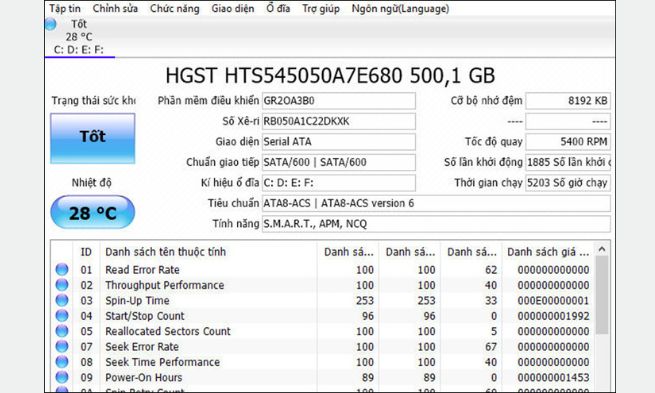Click the Nhiệt độ label
The height and width of the screenshot is (393, 655).
click(91, 183)
